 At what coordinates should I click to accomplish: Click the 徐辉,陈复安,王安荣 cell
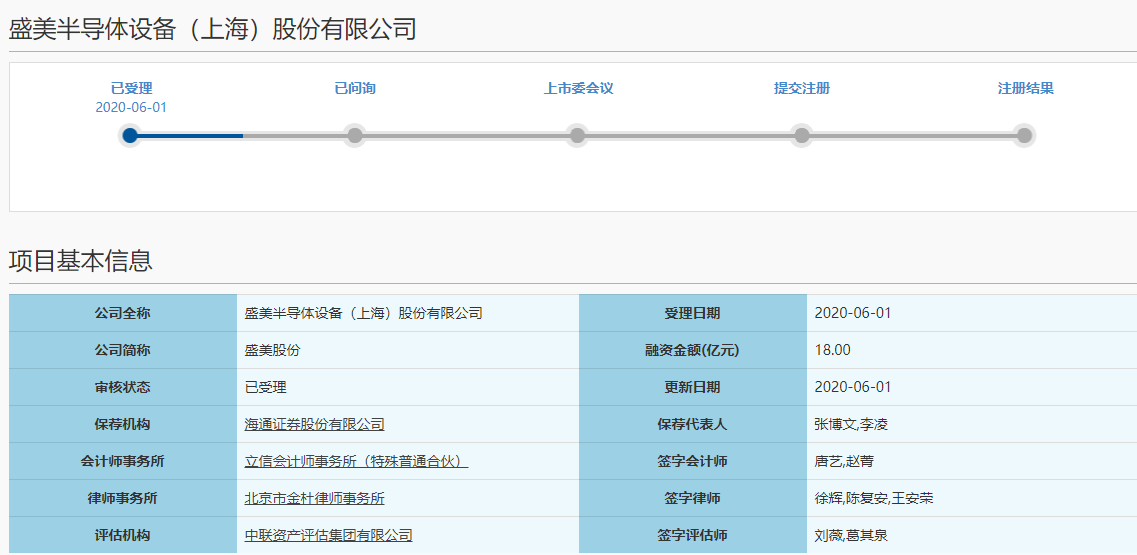(x=972, y=498)
